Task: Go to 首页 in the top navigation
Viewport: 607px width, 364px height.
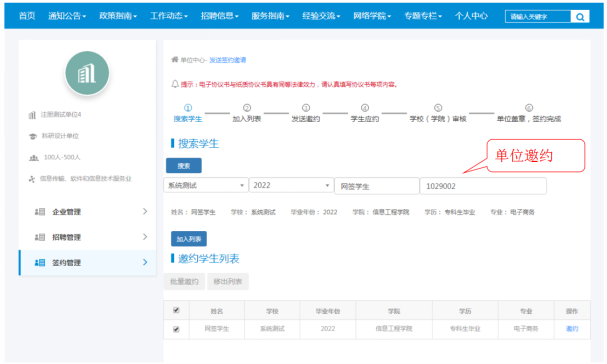Action: coord(27,16)
